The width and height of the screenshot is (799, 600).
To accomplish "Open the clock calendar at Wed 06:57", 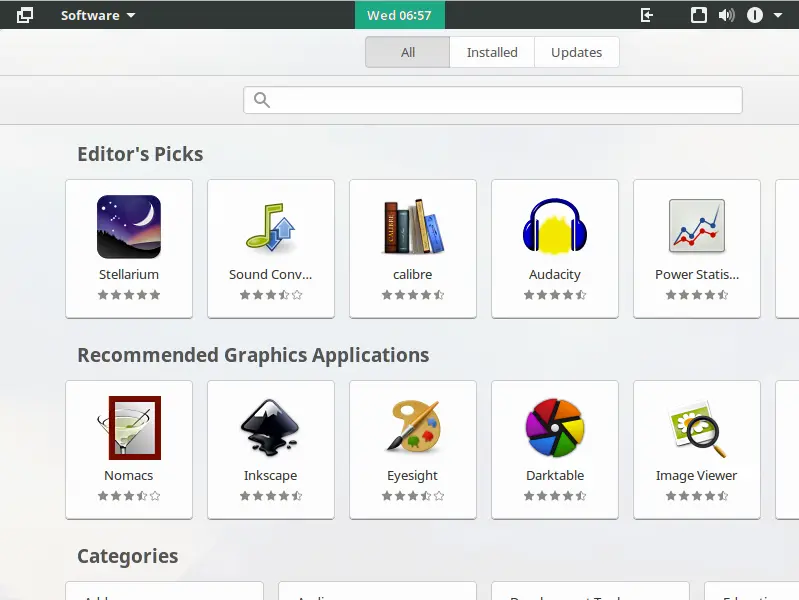I will 399,15.
